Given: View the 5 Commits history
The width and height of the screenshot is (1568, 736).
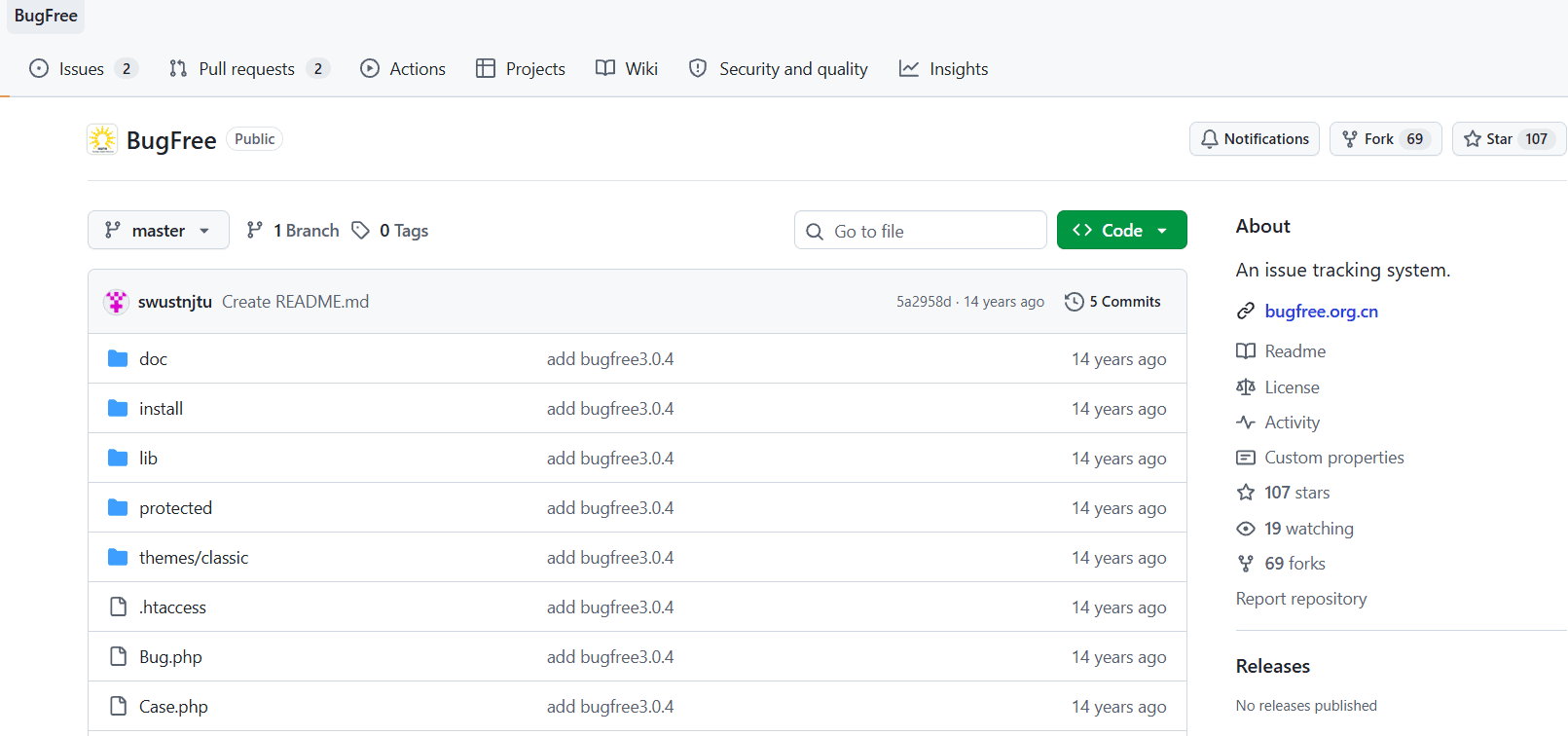Looking at the screenshot, I should [1113, 302].
